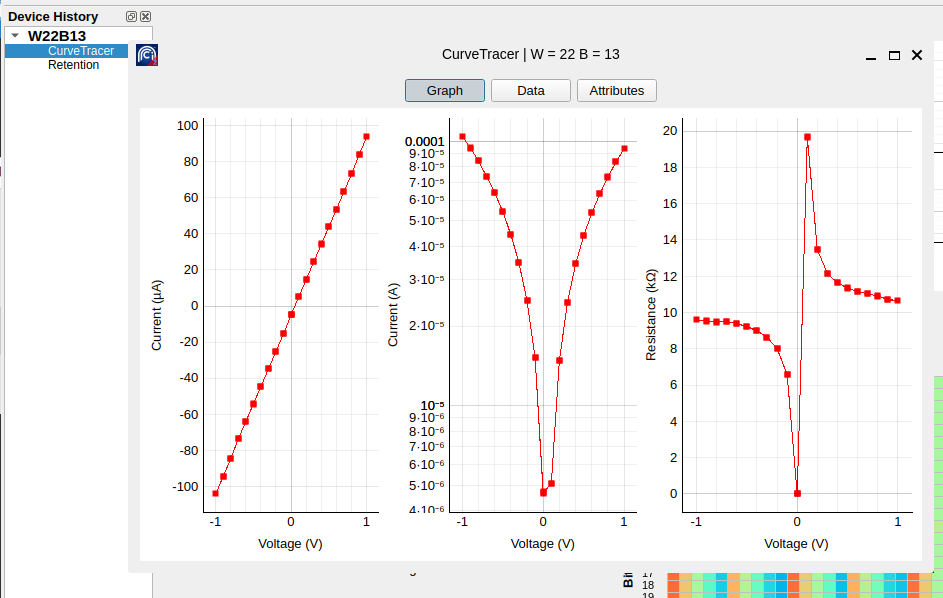
Task: Select the Retention history entry
Action: pos(73,65)
